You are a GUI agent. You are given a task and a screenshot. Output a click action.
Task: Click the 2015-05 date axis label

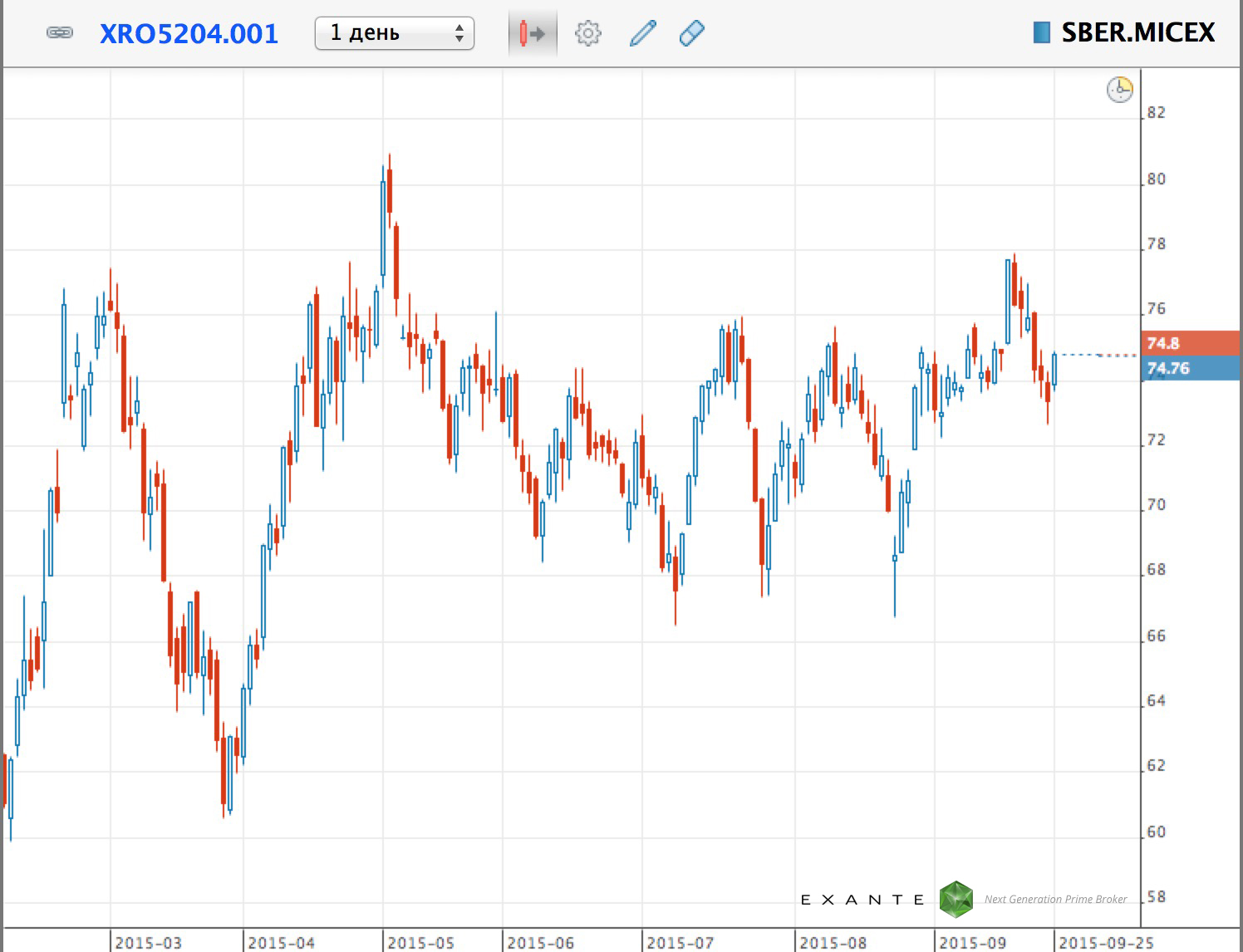(420, 943)
